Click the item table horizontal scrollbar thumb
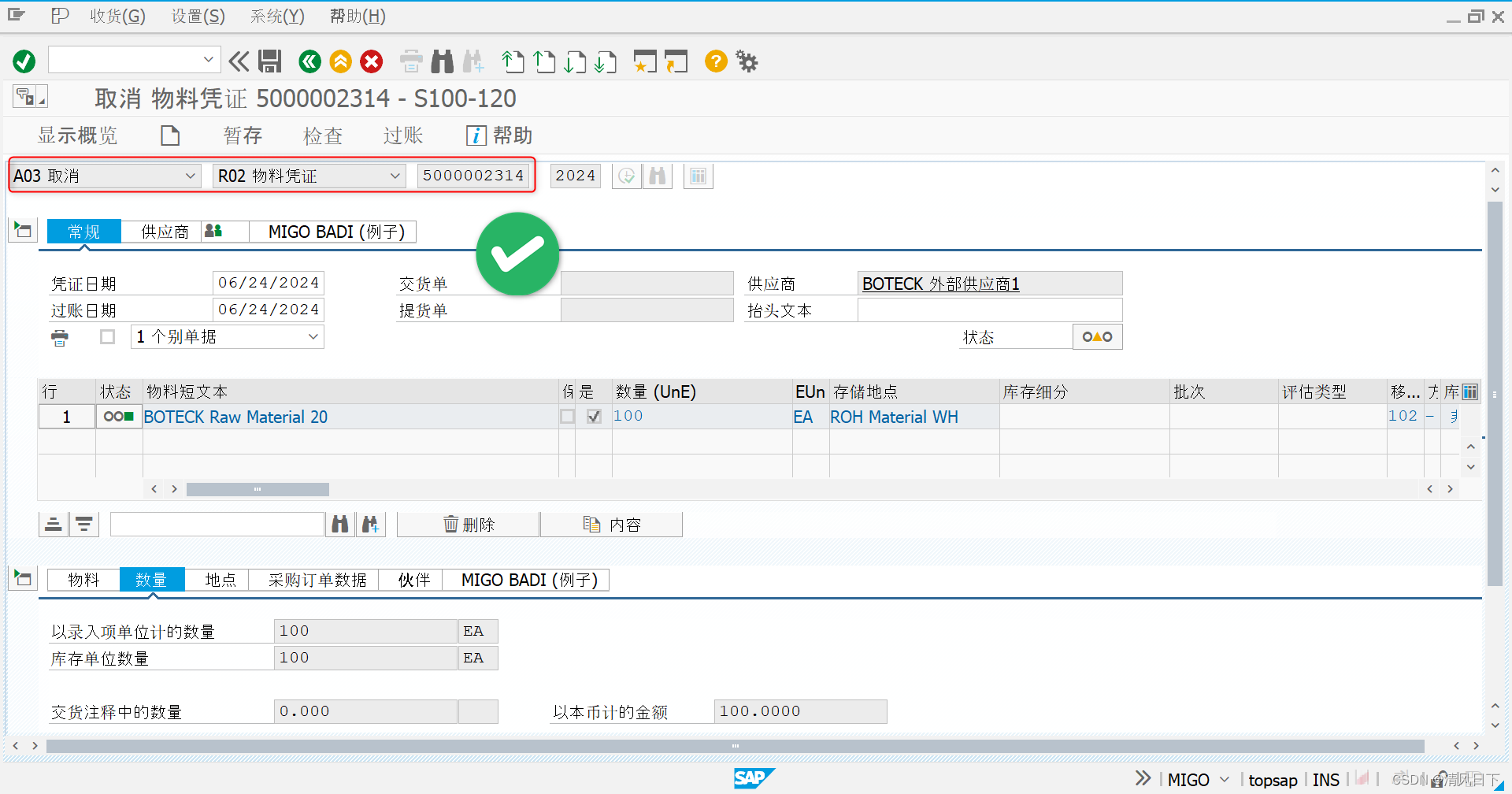Viewport: 1512px width, 794px height. click(x=258, y=489)
